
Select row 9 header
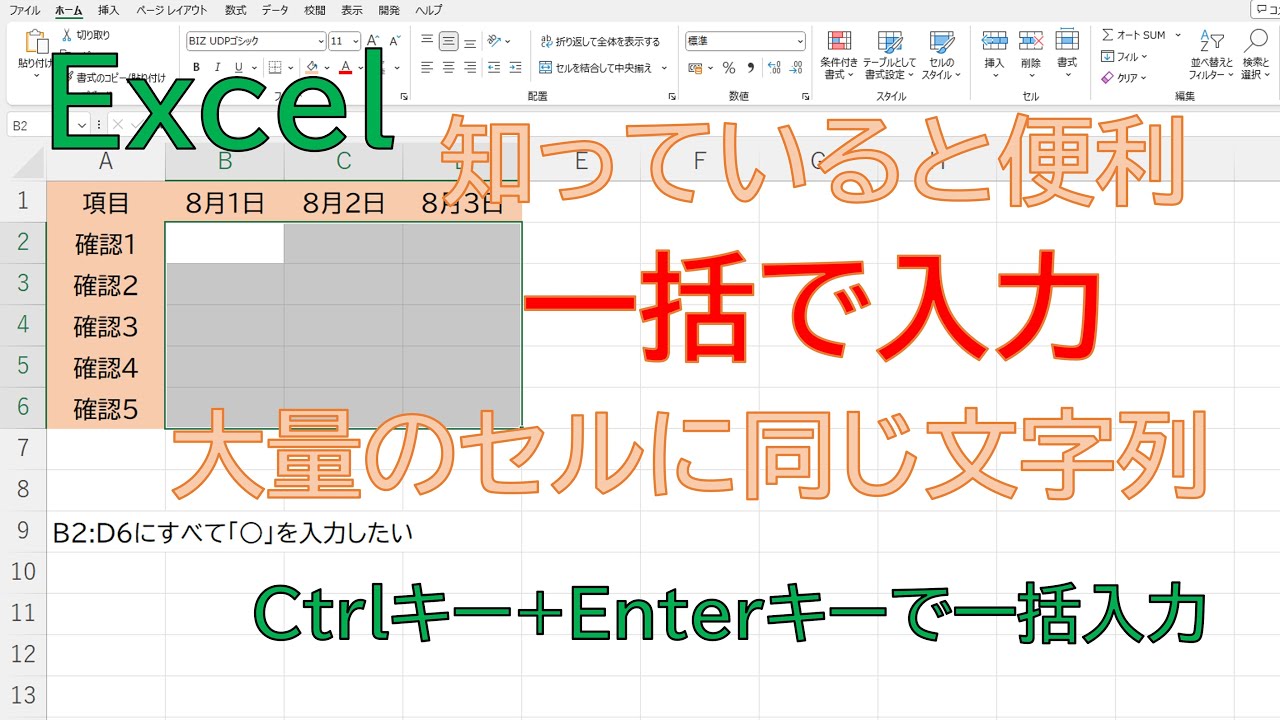(x=23, y=530)
